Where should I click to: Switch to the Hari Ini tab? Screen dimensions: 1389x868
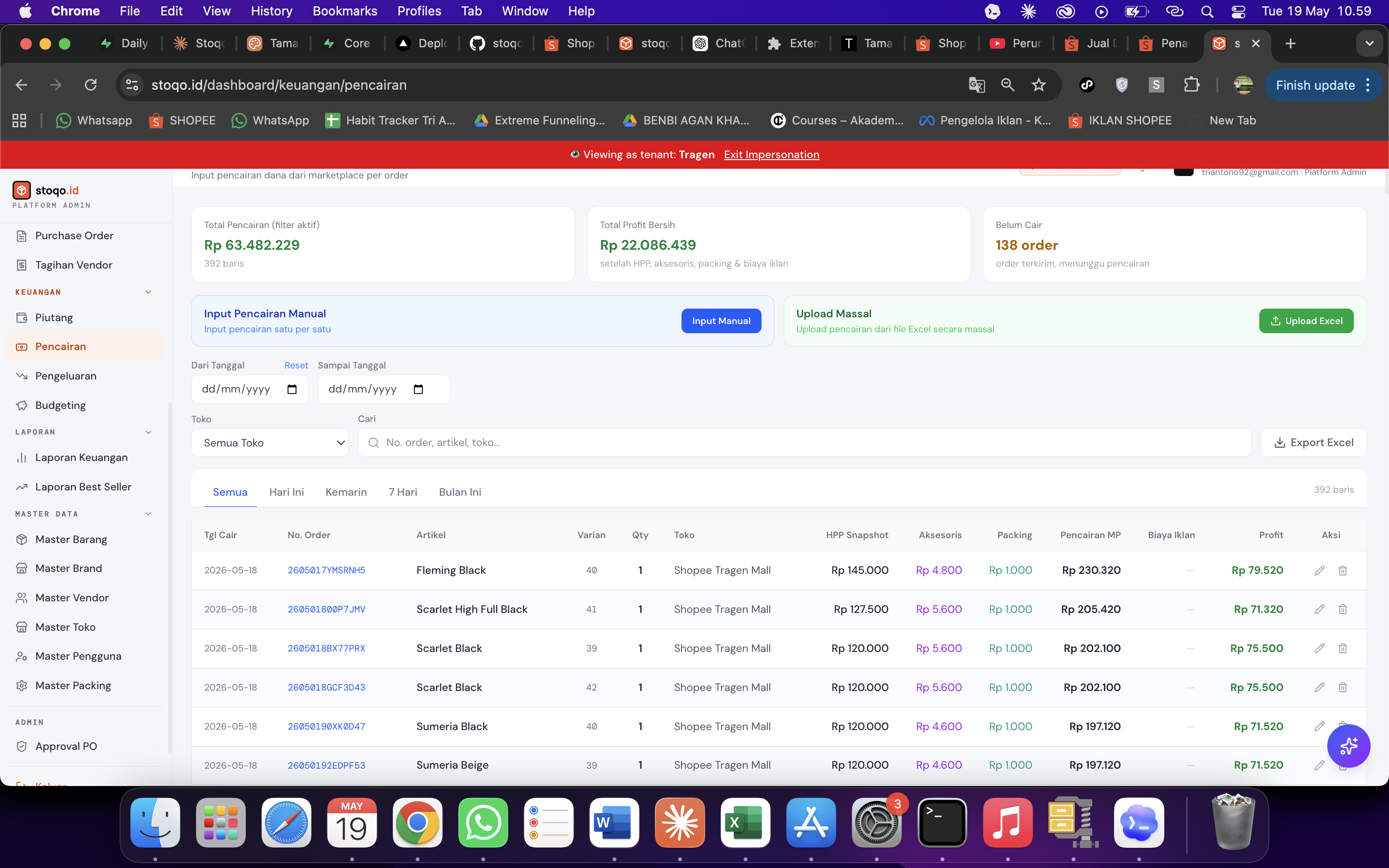point(286,492)
